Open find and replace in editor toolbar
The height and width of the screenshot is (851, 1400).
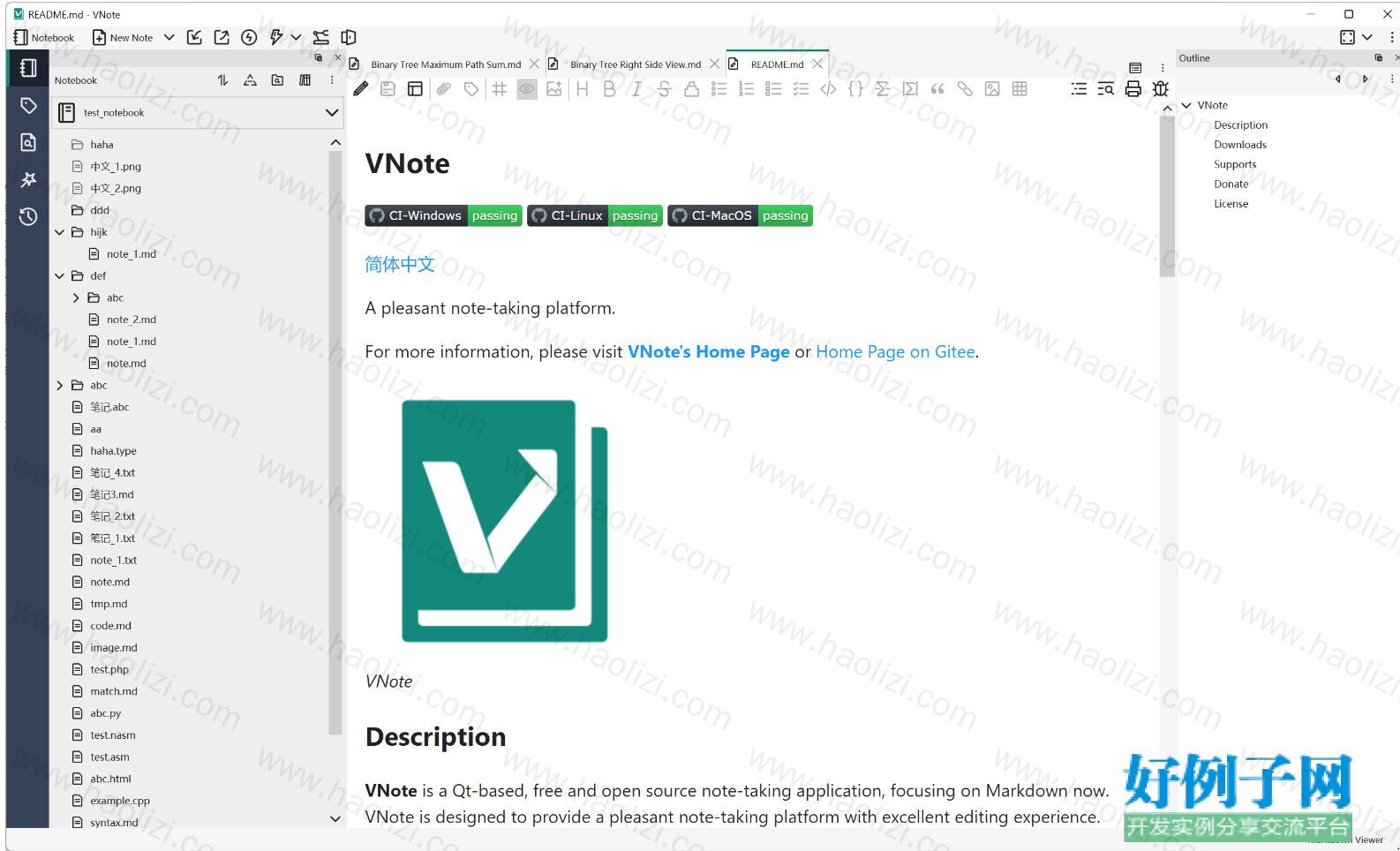tap(1106, 89)
